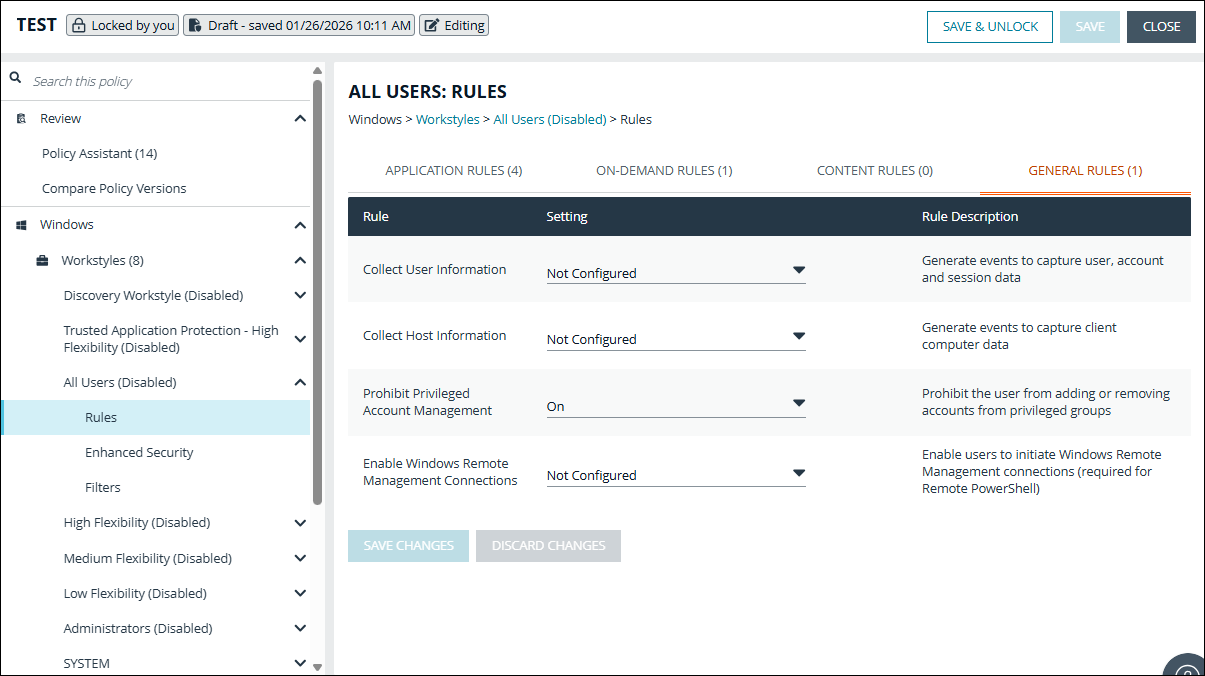Click the search magnifier icon
Screen dimensions: 1205x676
[x=14, y=75]
